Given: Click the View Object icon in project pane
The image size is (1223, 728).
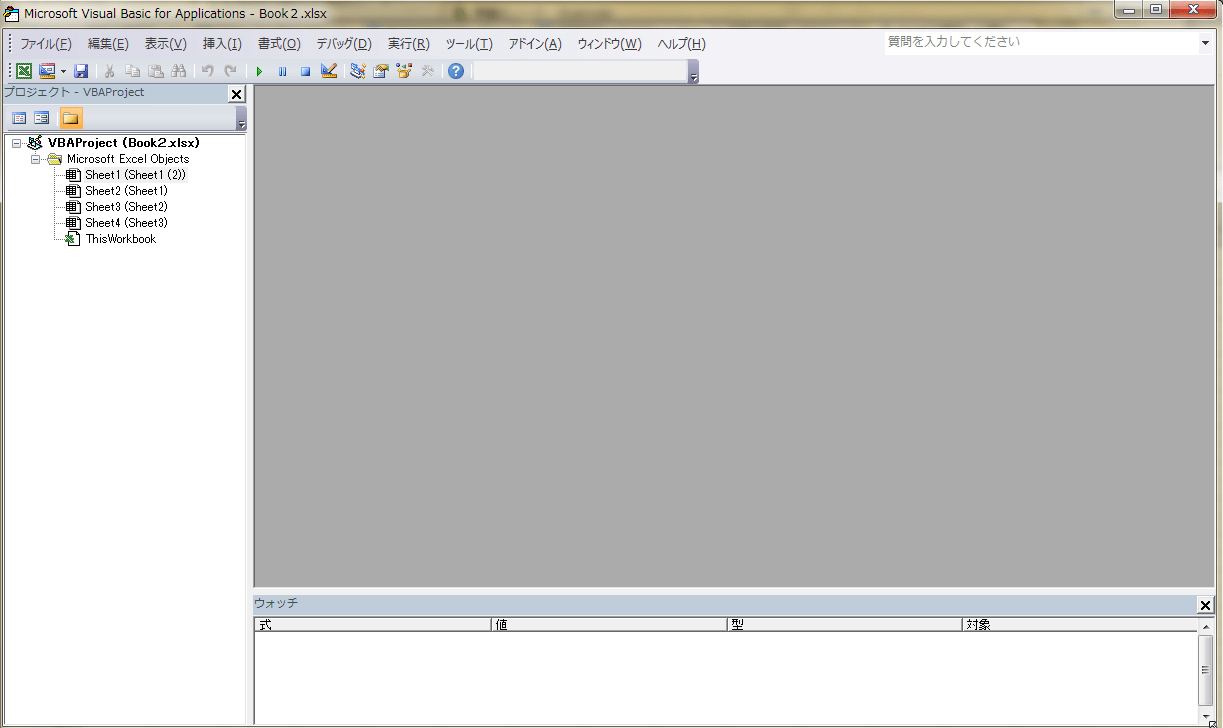Looking at the screenshot, I should tap(42, 118).
